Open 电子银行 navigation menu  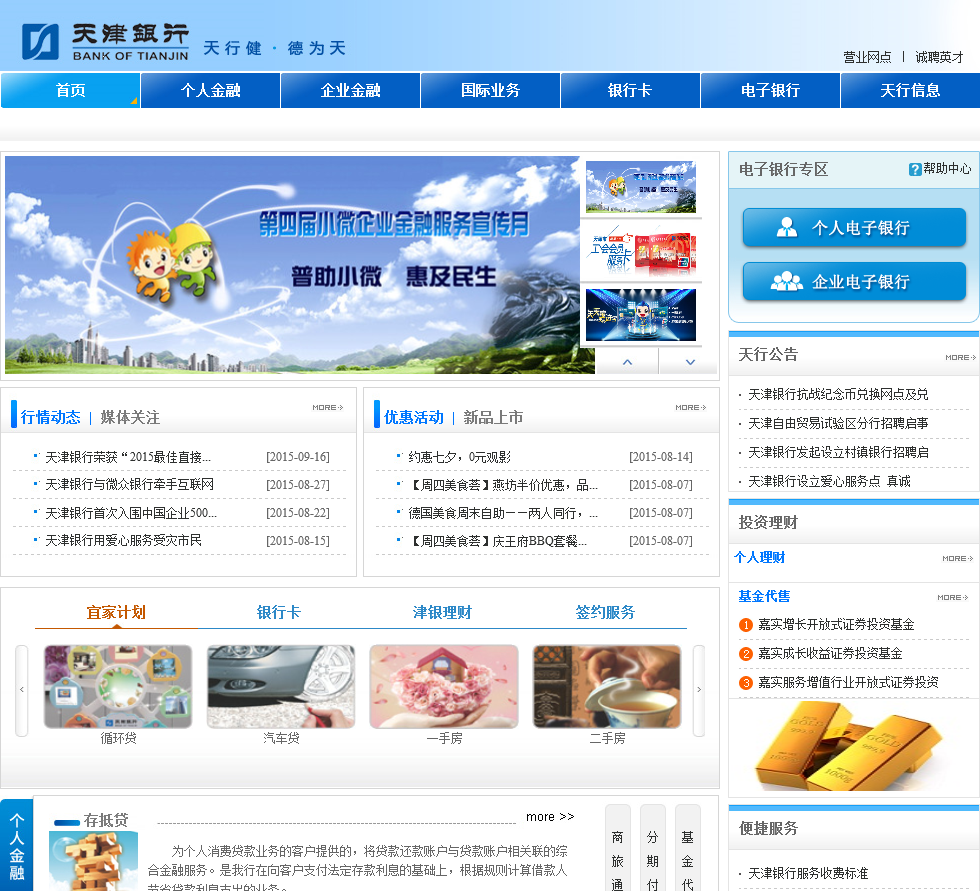point(771,91)
